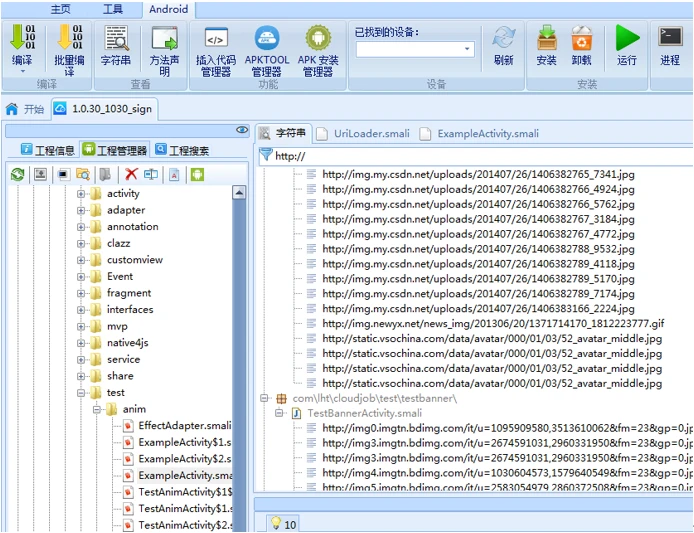Open 插入代码管理器 code insert manager

(216, 39)
